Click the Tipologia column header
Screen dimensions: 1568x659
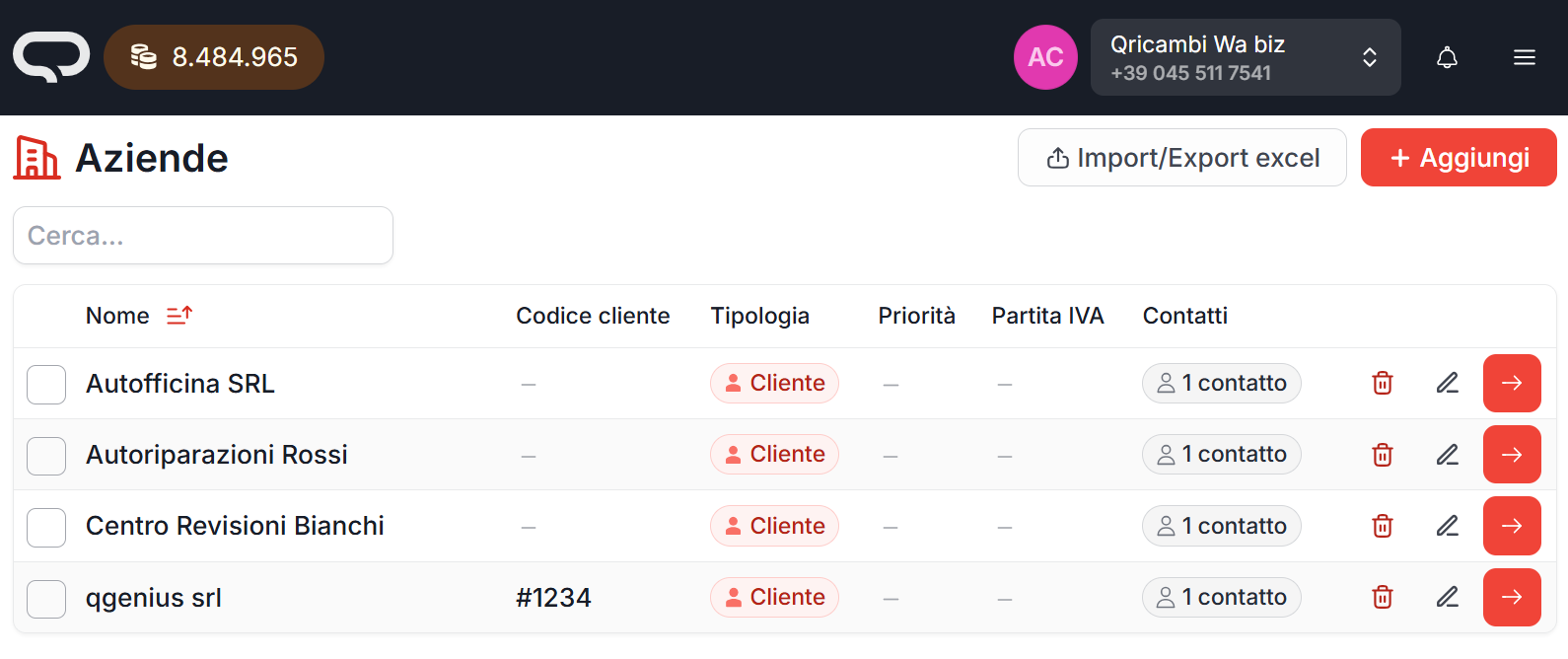point(759,316)
